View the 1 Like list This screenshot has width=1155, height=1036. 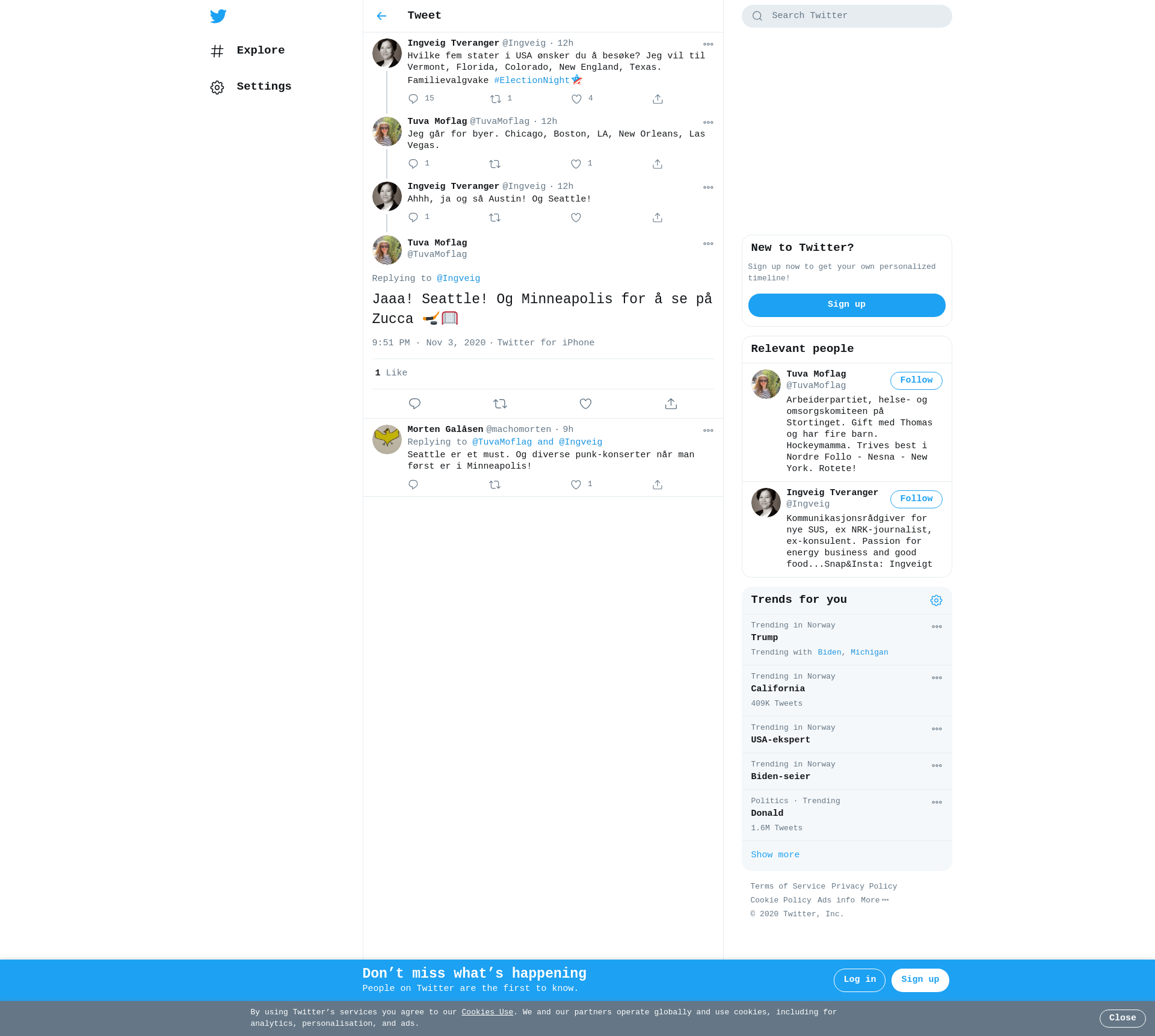[x=391, y=373]
